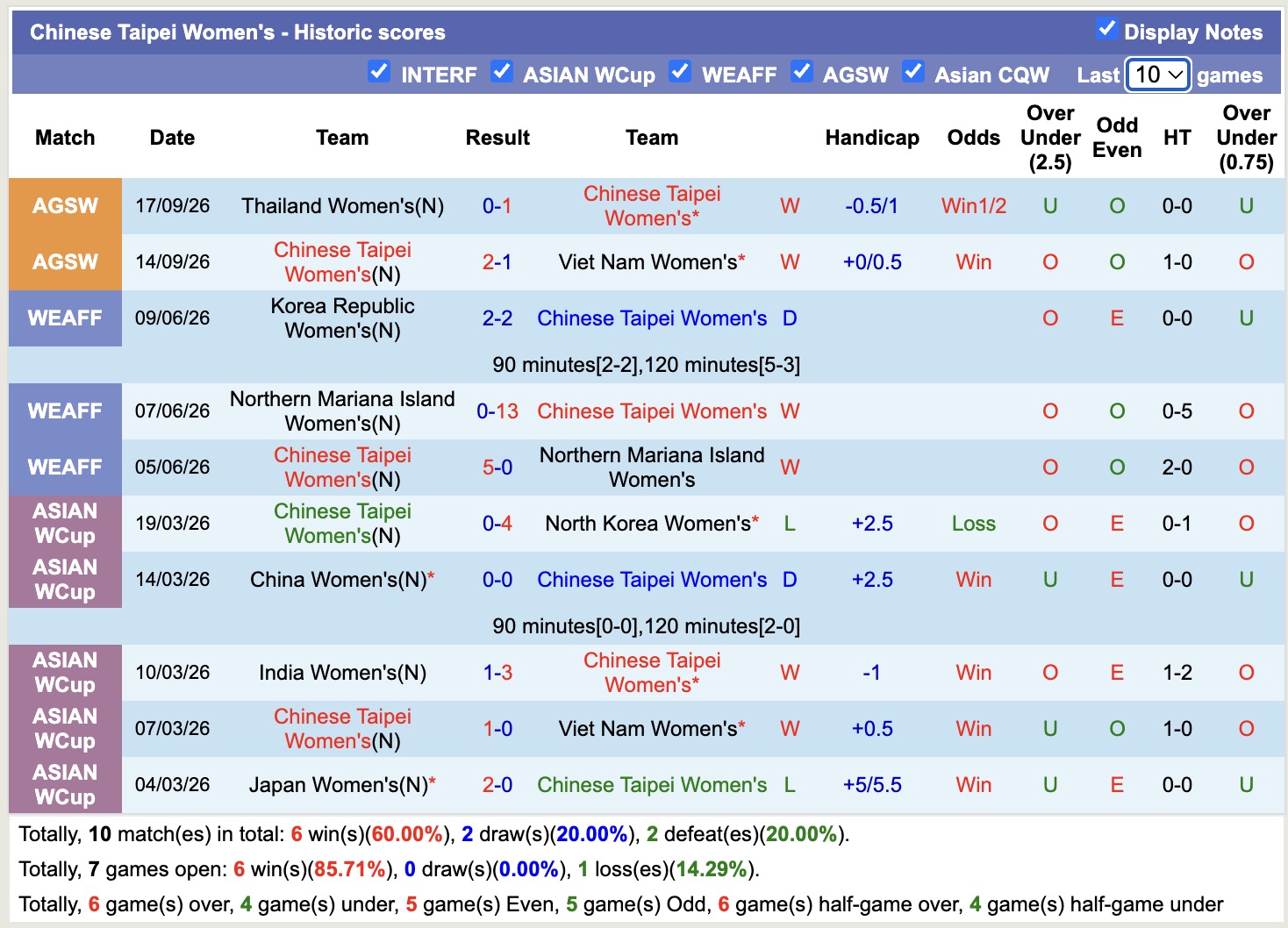Image resolution: width=1288 pixels, height=928 pixels.
Task: Uncheck the INTERF filter checkbox
Action: point(379,71)
